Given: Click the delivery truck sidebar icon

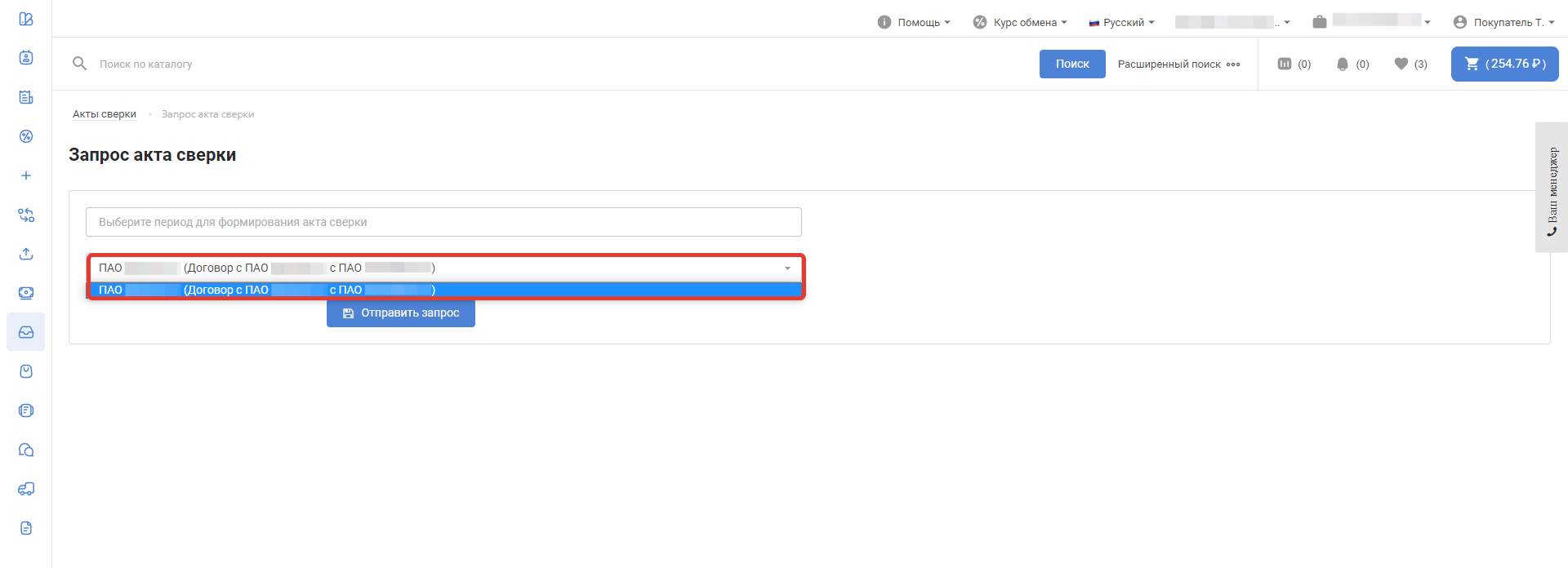Looking at the screenshot, I should (26, 489).
